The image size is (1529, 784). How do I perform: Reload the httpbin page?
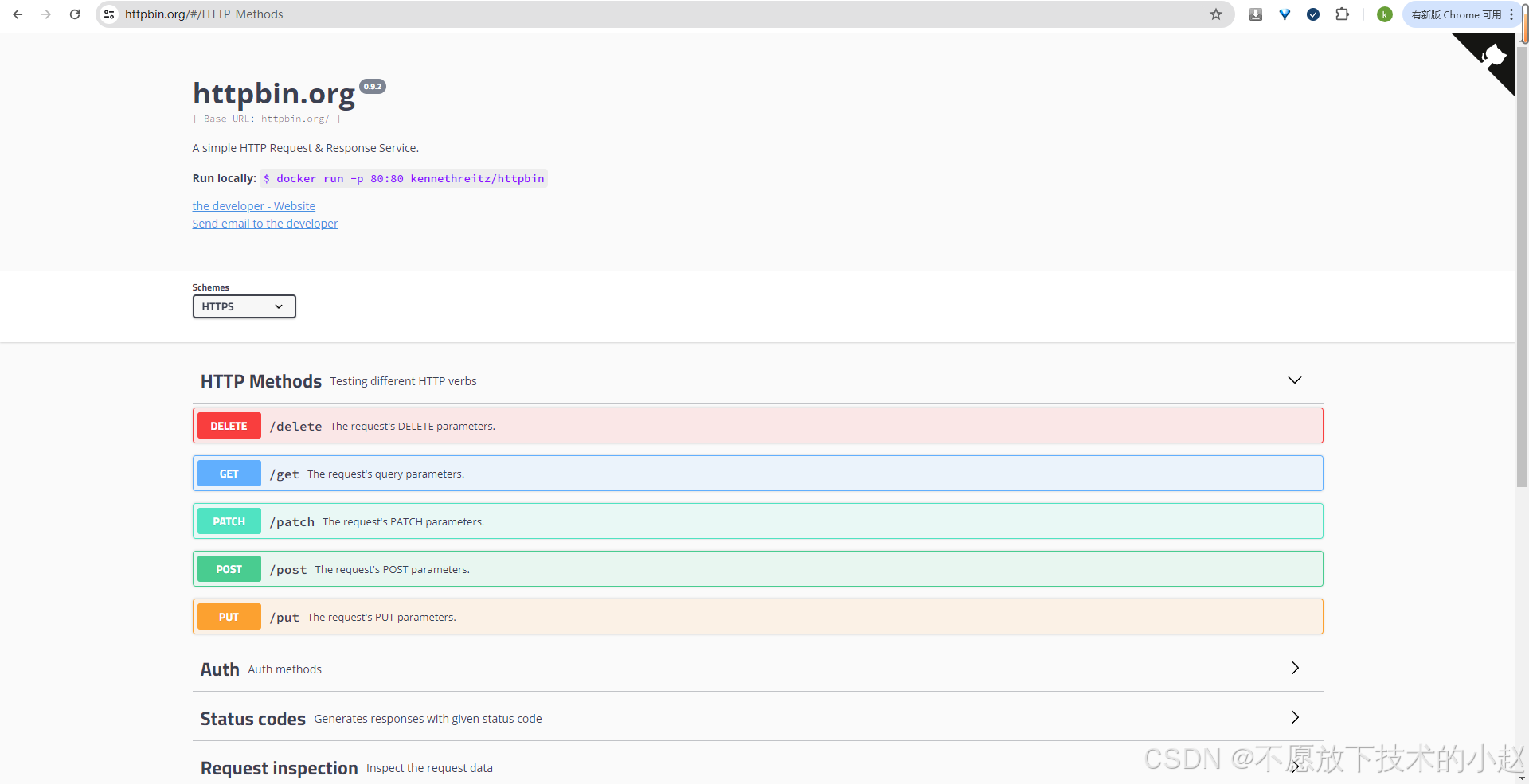75,14
